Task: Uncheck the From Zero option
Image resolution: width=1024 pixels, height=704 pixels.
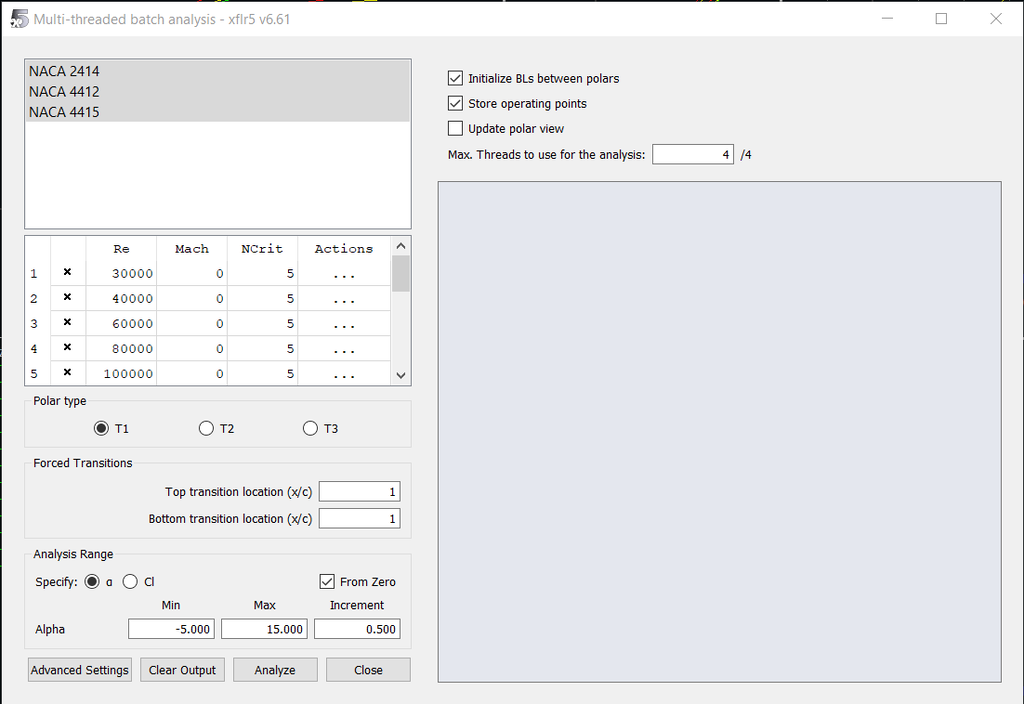Action: coord(327,581)
